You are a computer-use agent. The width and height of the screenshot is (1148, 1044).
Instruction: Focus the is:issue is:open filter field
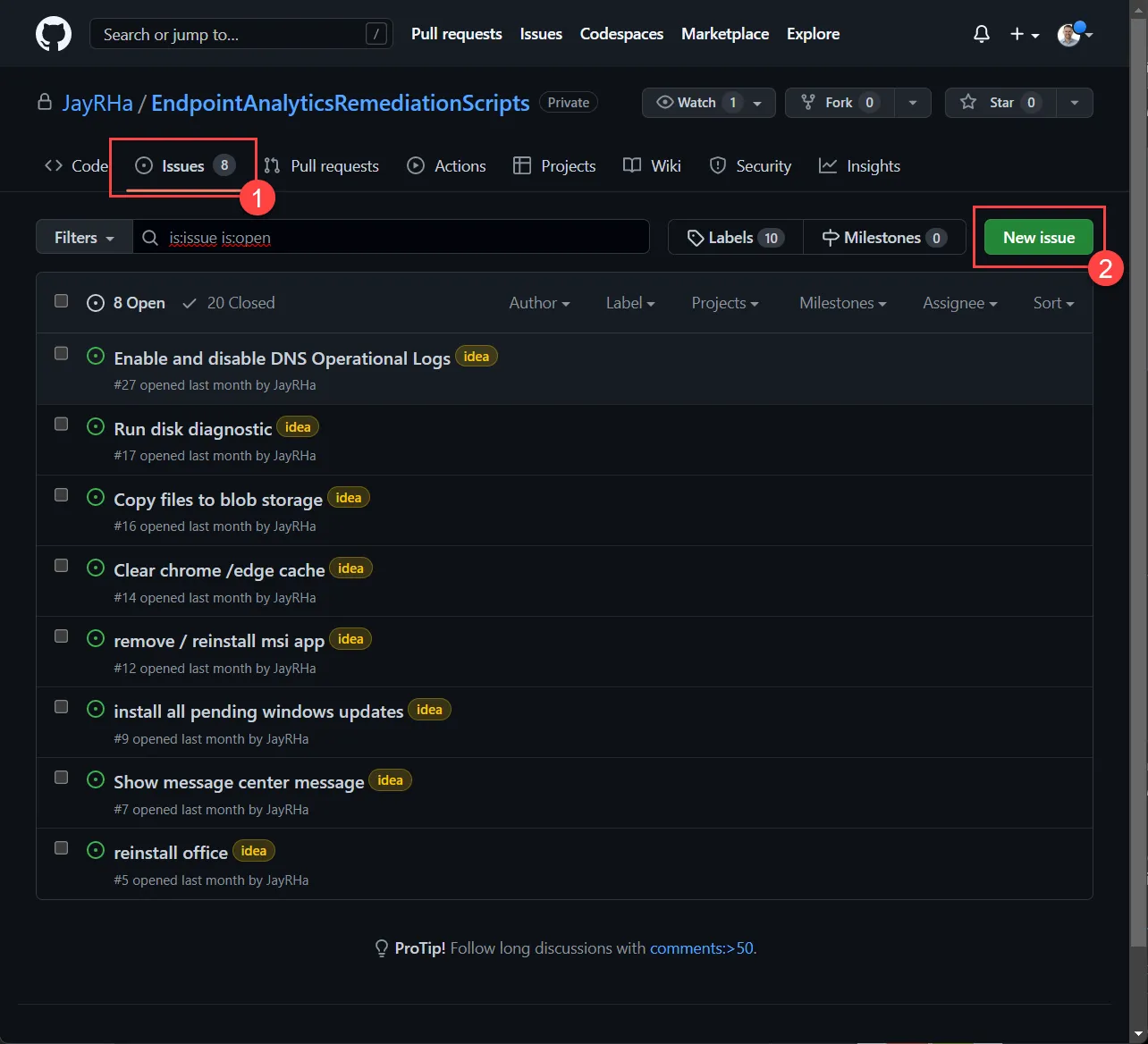pos(392,238)
